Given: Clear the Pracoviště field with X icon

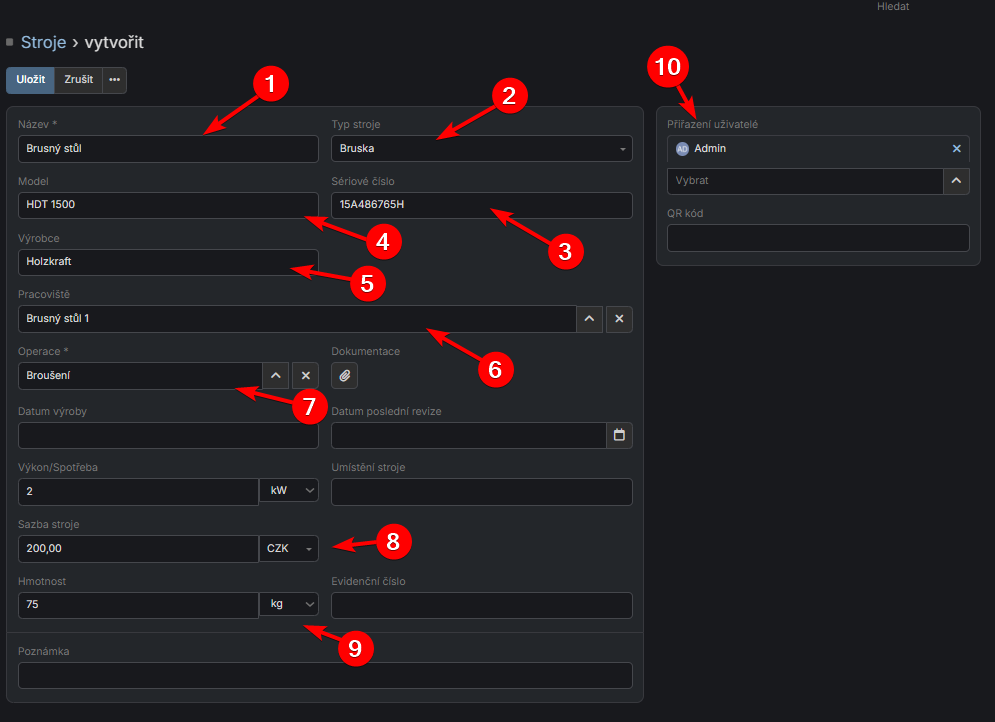Looking at the screenshot, I should [x=619, y=319].
